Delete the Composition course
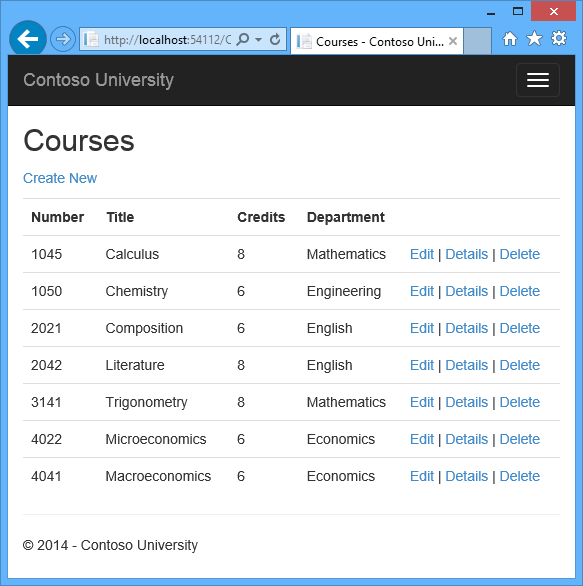Viewport: 583px width, 586px height. point(519,328)
